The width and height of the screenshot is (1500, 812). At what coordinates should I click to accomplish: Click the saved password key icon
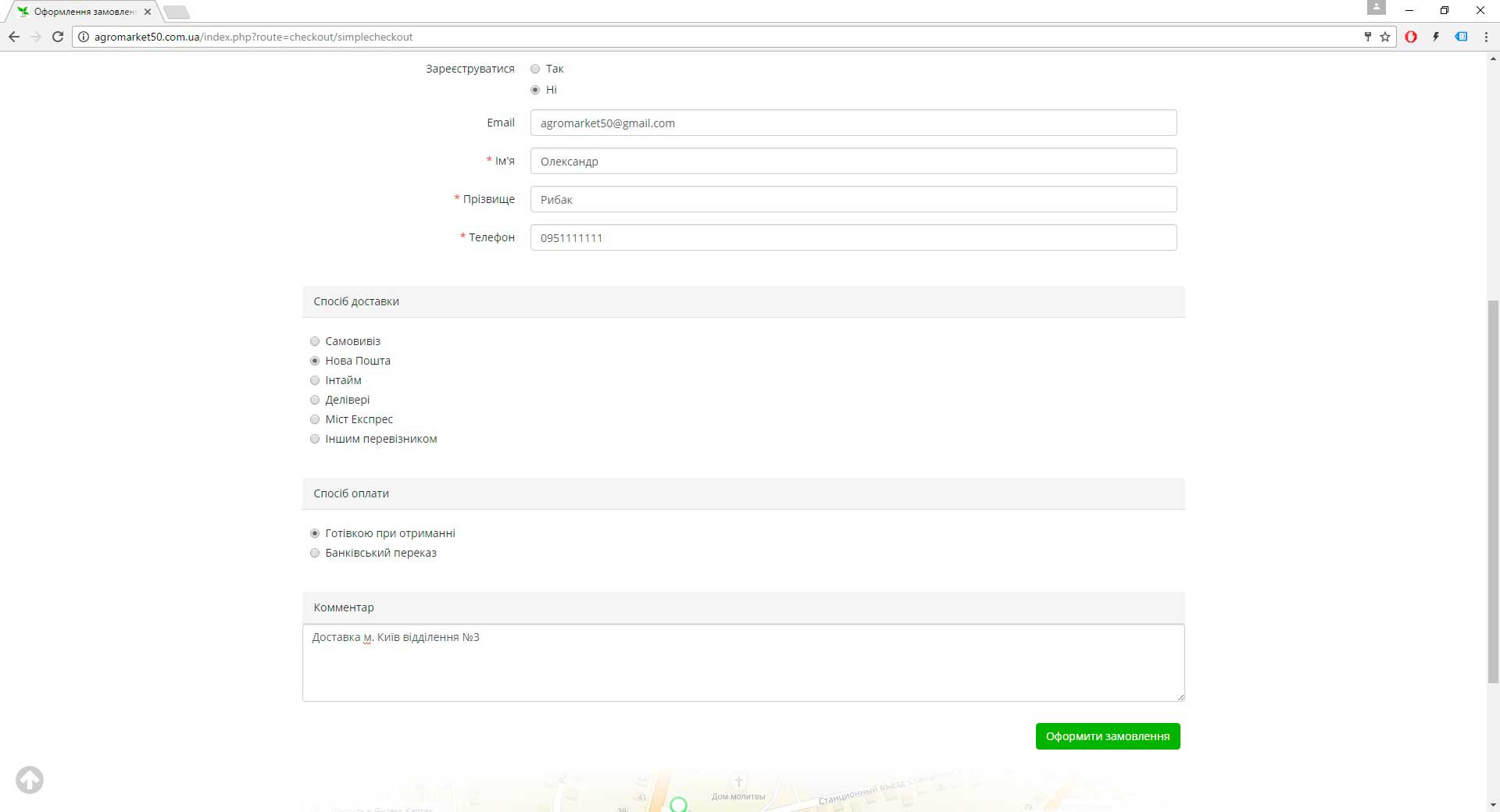click(1367, 37)
